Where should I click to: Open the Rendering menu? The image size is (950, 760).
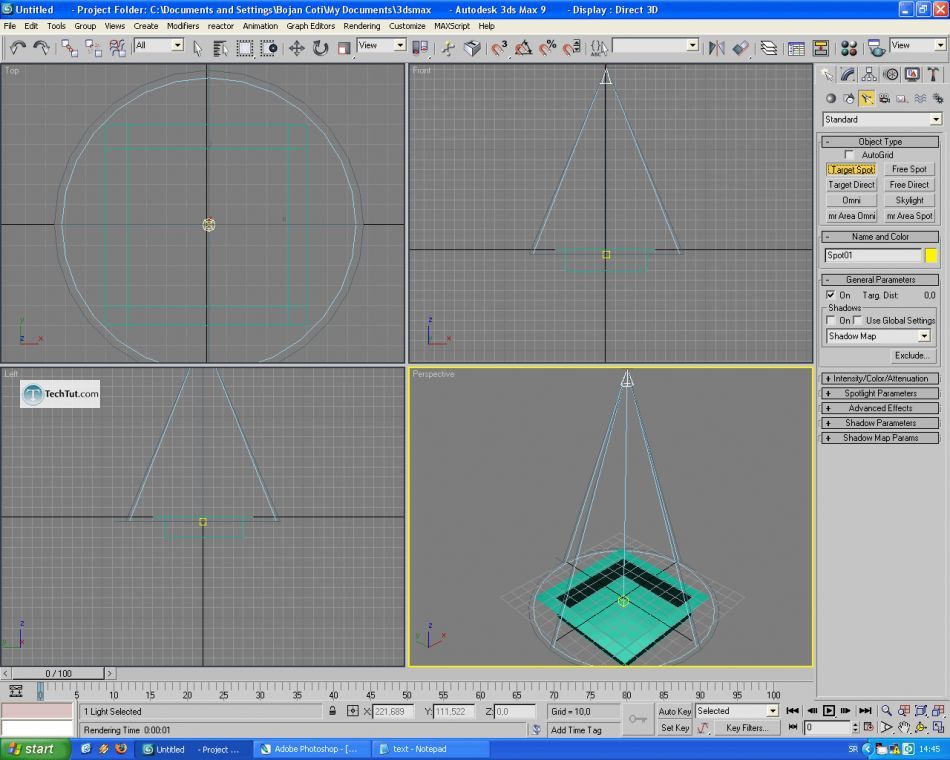pos(361,26)
